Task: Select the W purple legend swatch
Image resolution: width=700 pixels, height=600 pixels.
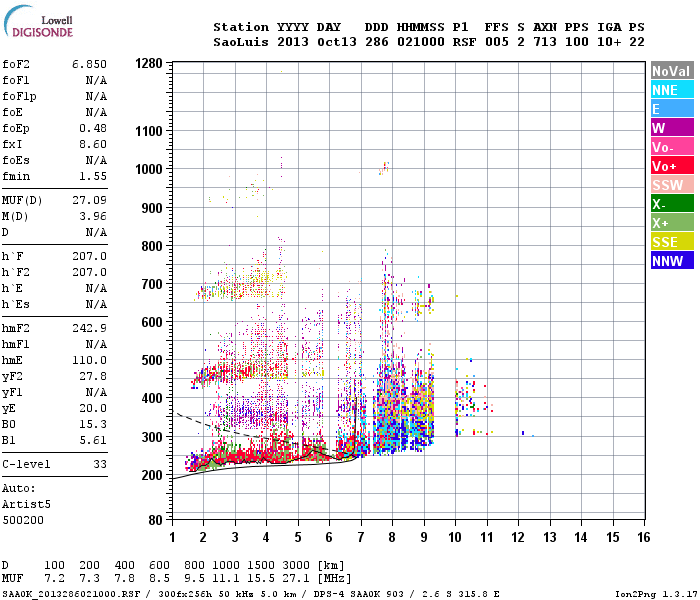Action: [672, 128]
